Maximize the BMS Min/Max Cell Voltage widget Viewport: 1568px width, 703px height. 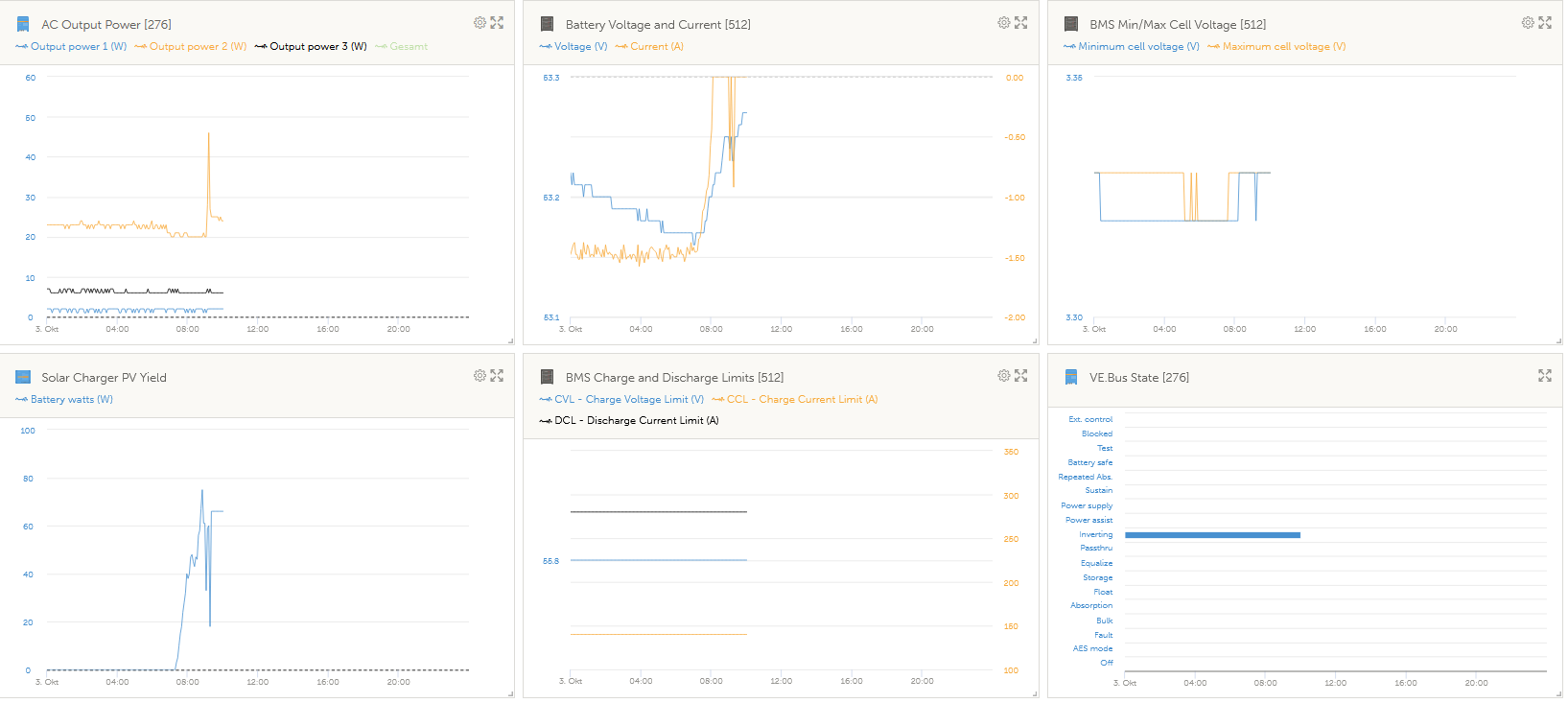click(1544, 23)
